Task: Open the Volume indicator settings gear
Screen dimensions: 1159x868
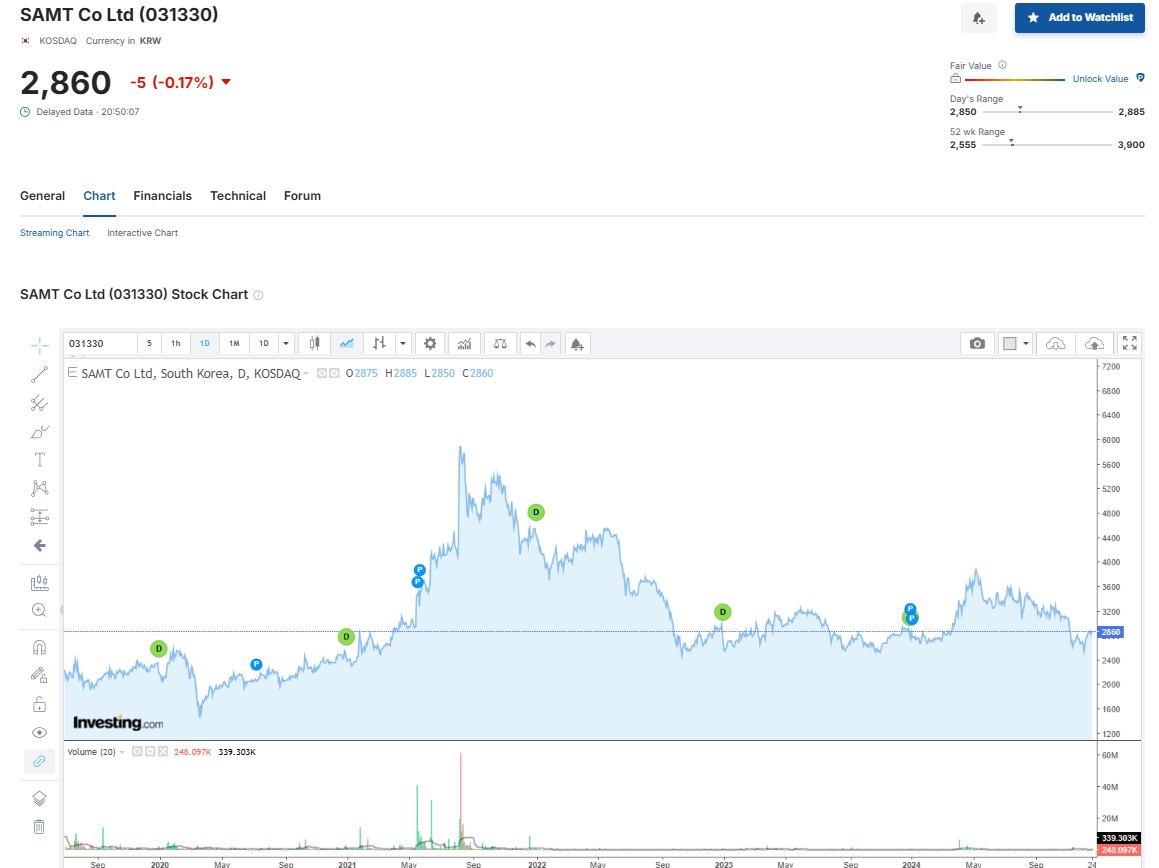Action: pyautogui.click(x=150, y=751)
